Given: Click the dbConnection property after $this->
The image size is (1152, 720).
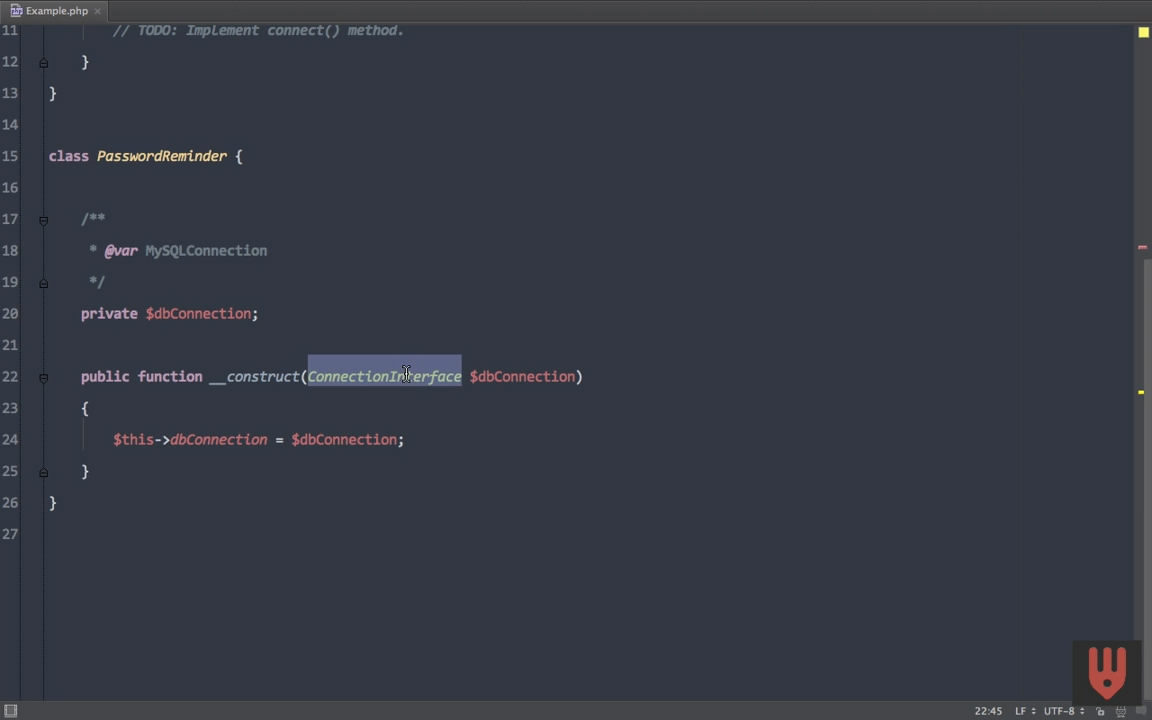Looking at the screenshot, I should click(x=219, y=439).
